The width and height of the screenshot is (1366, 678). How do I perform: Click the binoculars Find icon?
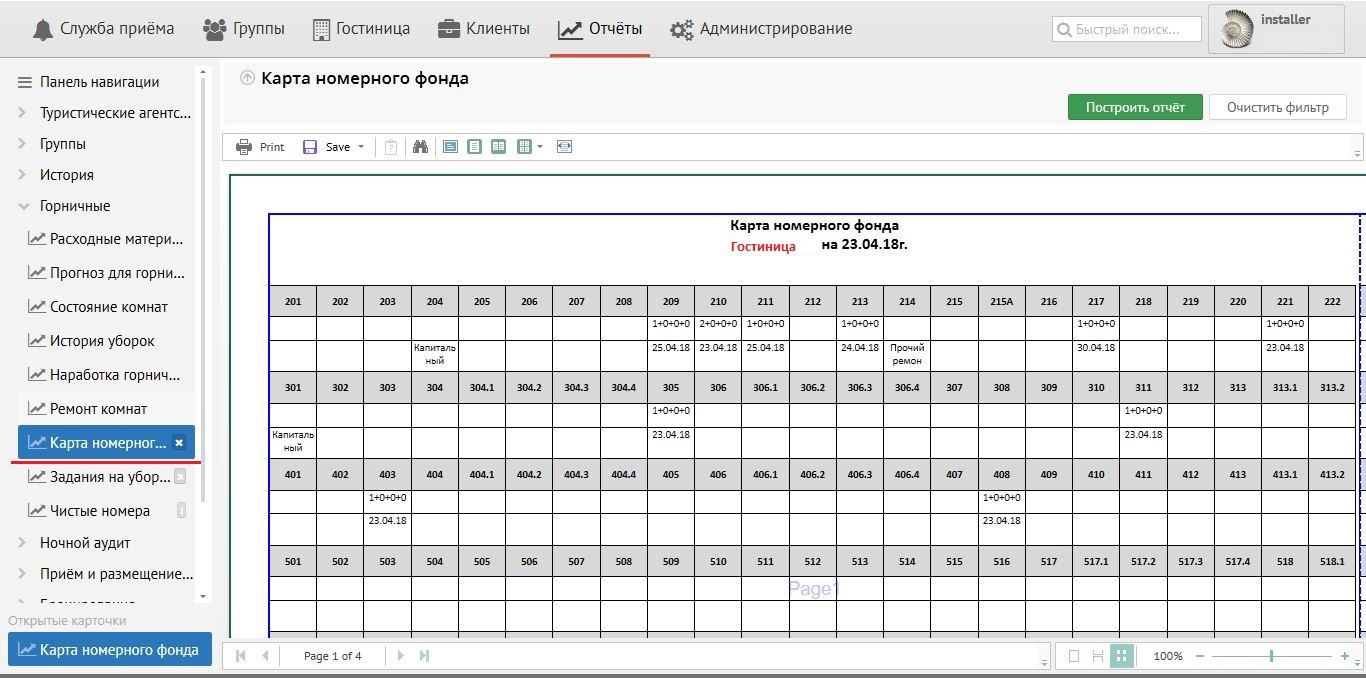(421, 147)
